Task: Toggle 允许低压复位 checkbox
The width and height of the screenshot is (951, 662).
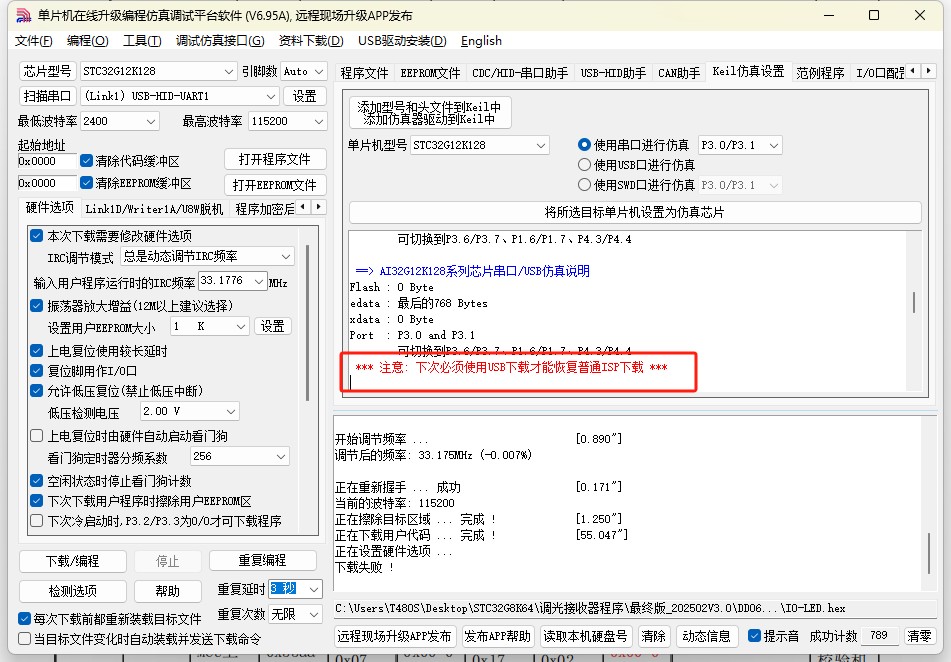Action: (36, 391)
